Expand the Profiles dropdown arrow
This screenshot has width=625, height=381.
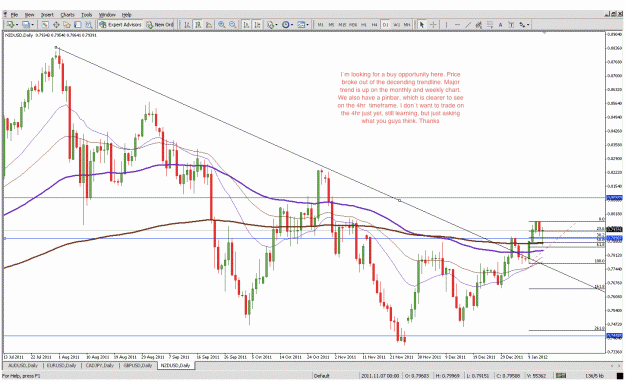33,25
